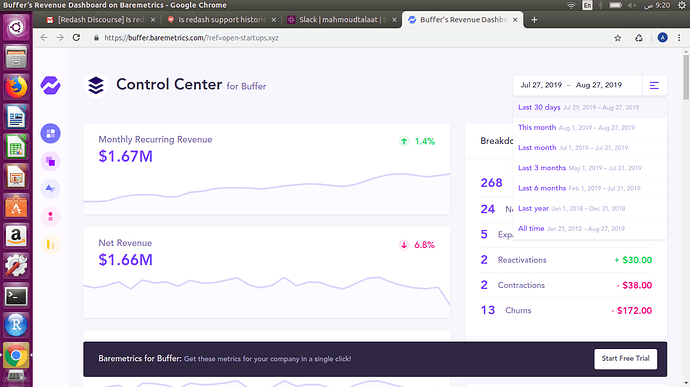Open the Chrome profile avatar
The width and height of the screenshot is (690, 387).
tap(662, 38)
